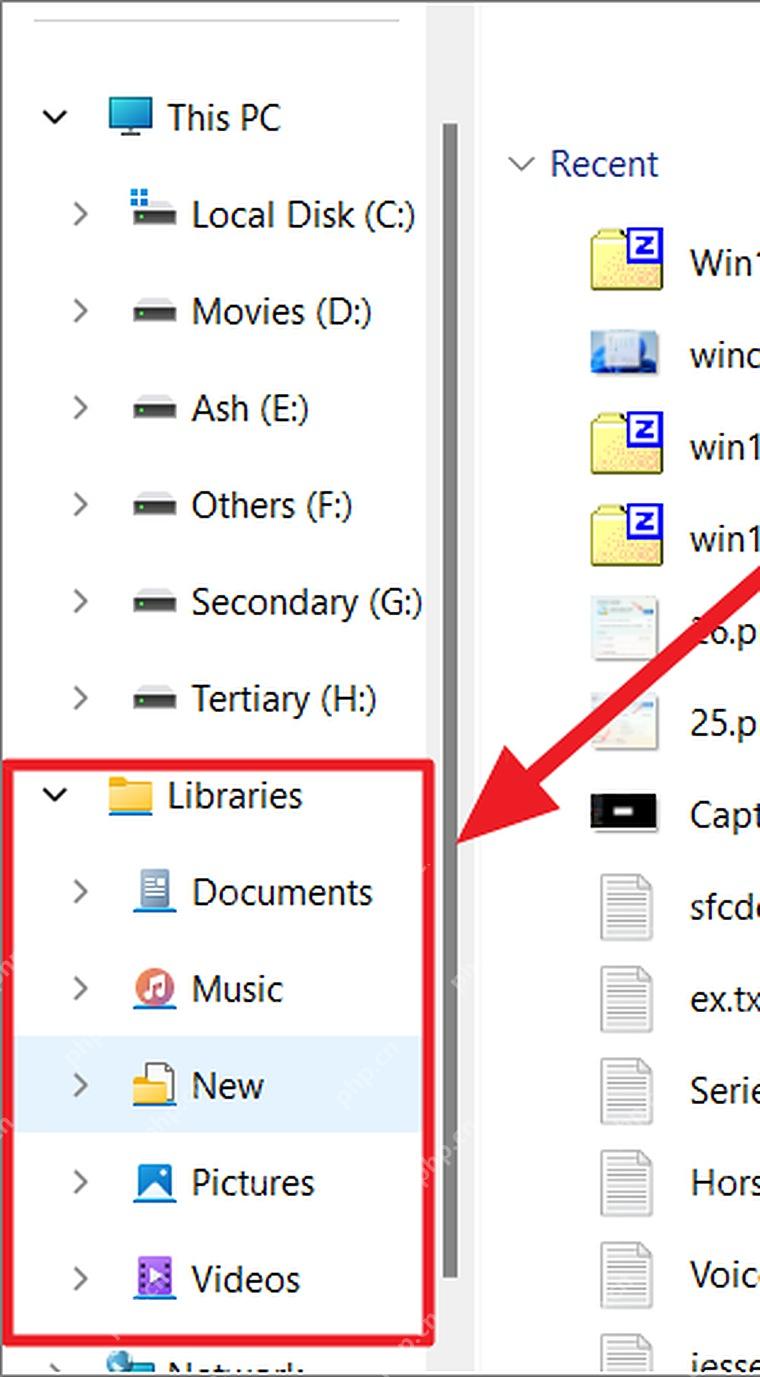The width and height of the screenshot is (760, 1377).
Task: Expand the Documents library node
Action: tap(80, 892)
